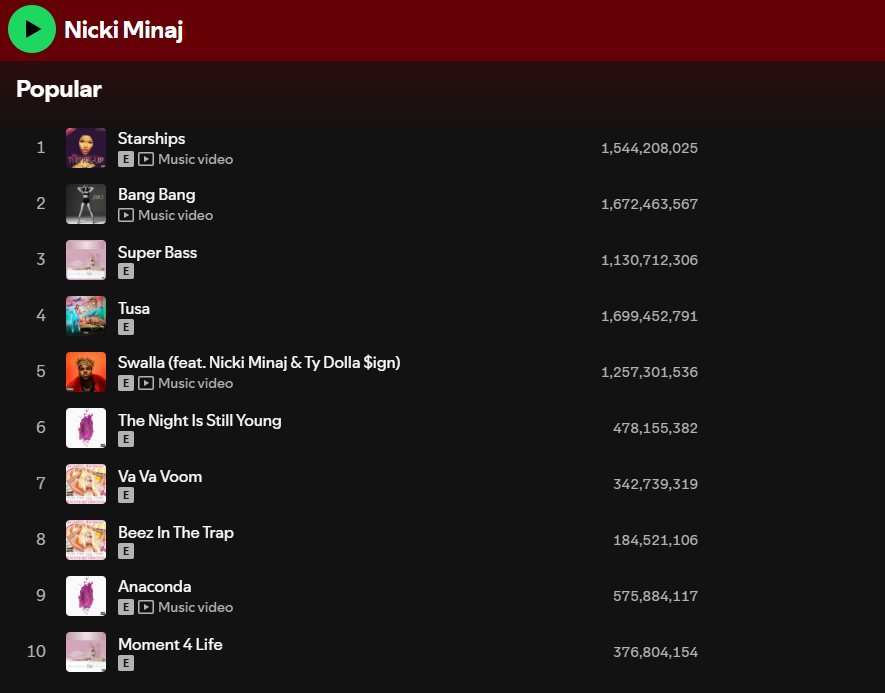Click track number 4 beside Tusa
The image size is (885, 693).
(x=41, y=315)
